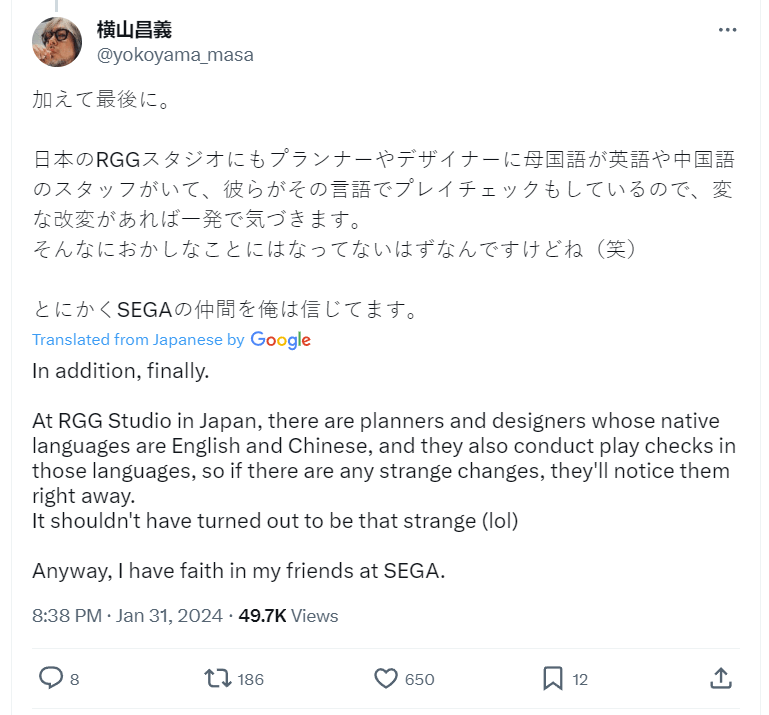The height and width of the screenshot is (715, 769).
Task: Like the tweet with the heart icon
Action: click(x=386, y=679)
